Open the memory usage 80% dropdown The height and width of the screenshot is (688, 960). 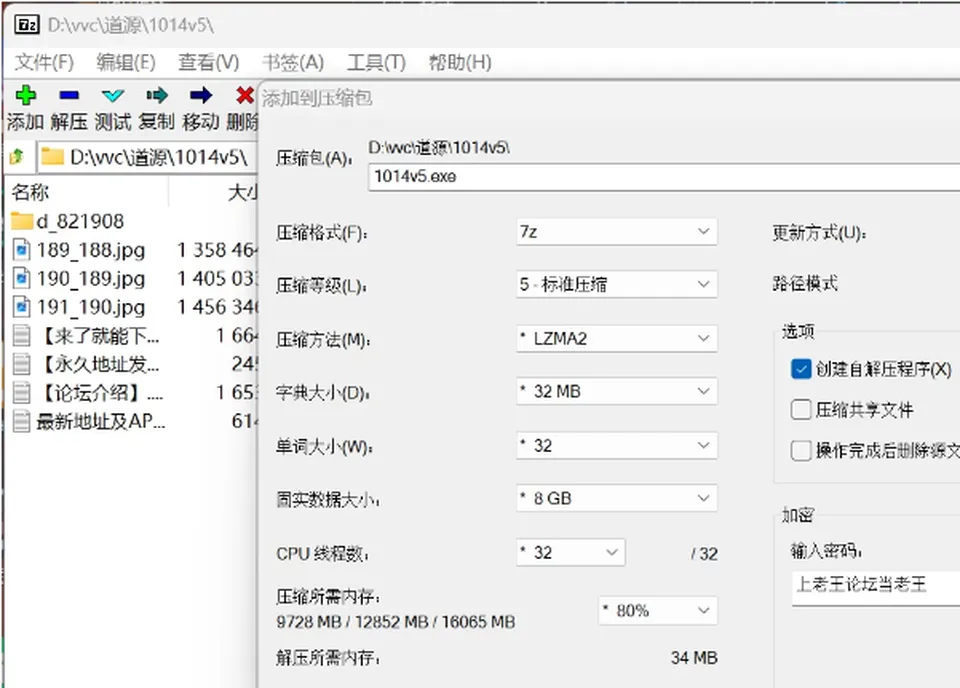pos(658,610)
